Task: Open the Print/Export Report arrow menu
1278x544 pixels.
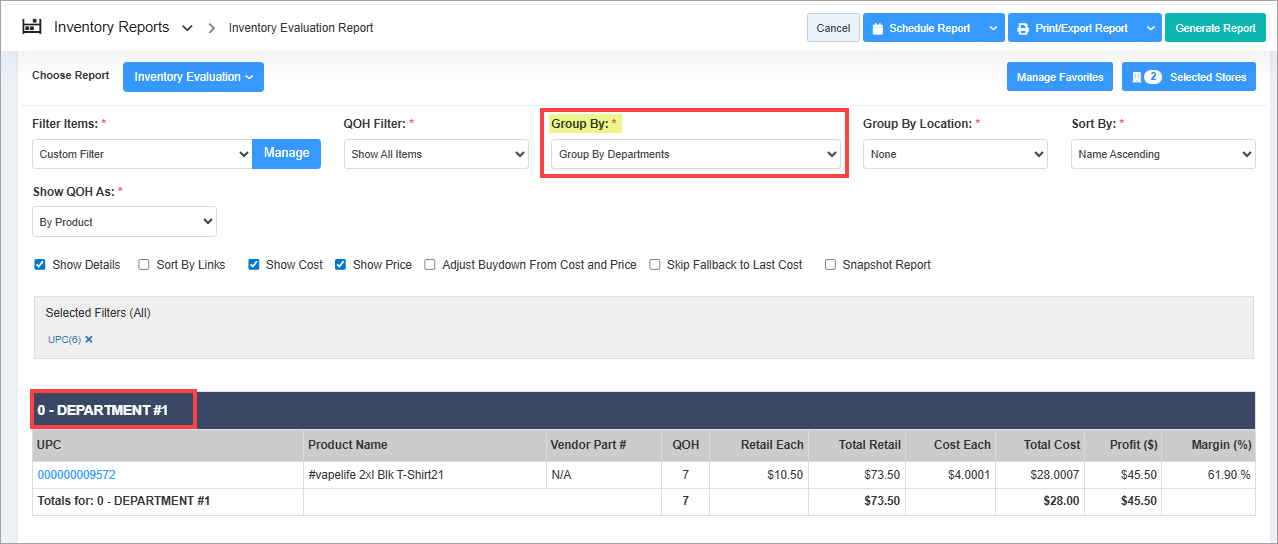Action: pyautogui.click(x=1150, y=28)
